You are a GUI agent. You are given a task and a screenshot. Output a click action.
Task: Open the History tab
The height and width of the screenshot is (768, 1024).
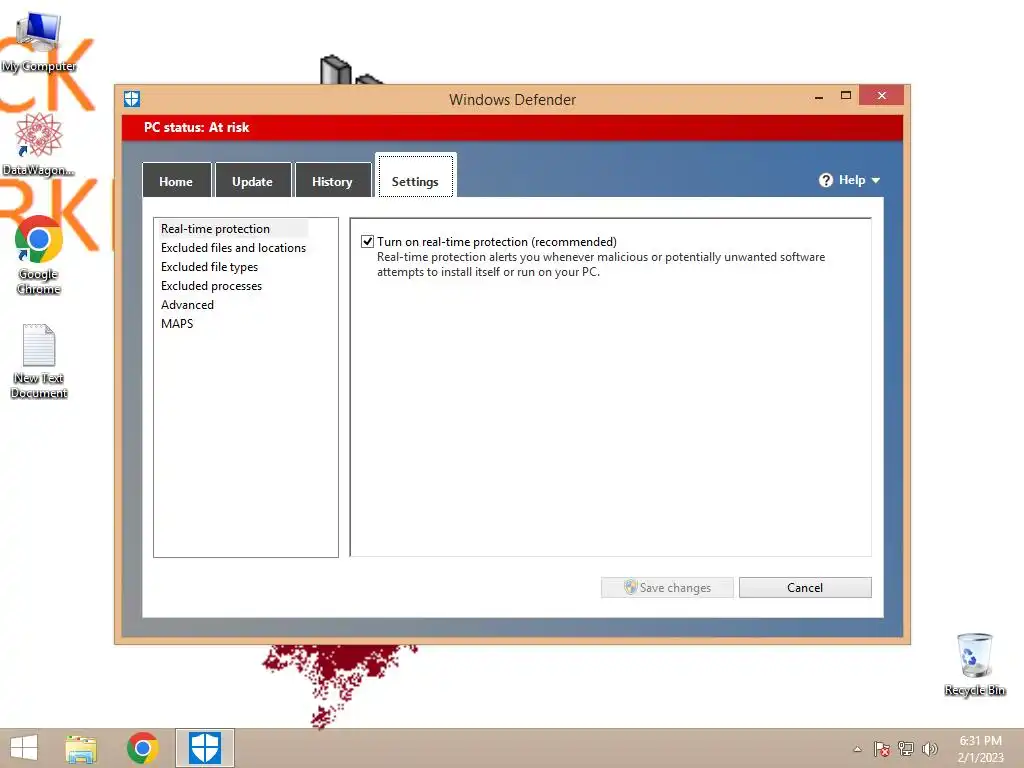pos(332,181)
